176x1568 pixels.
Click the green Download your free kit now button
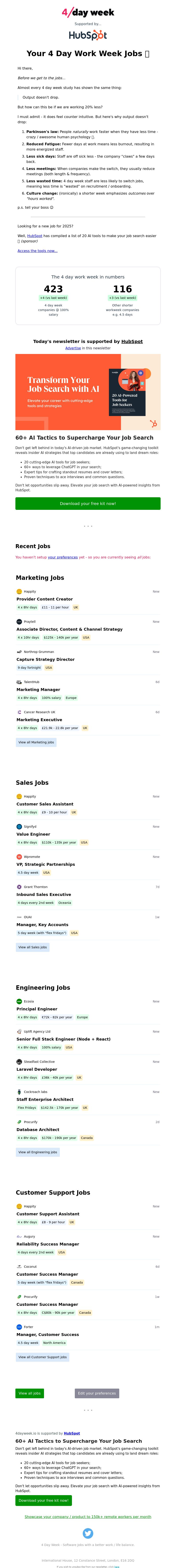click(88, 503)
